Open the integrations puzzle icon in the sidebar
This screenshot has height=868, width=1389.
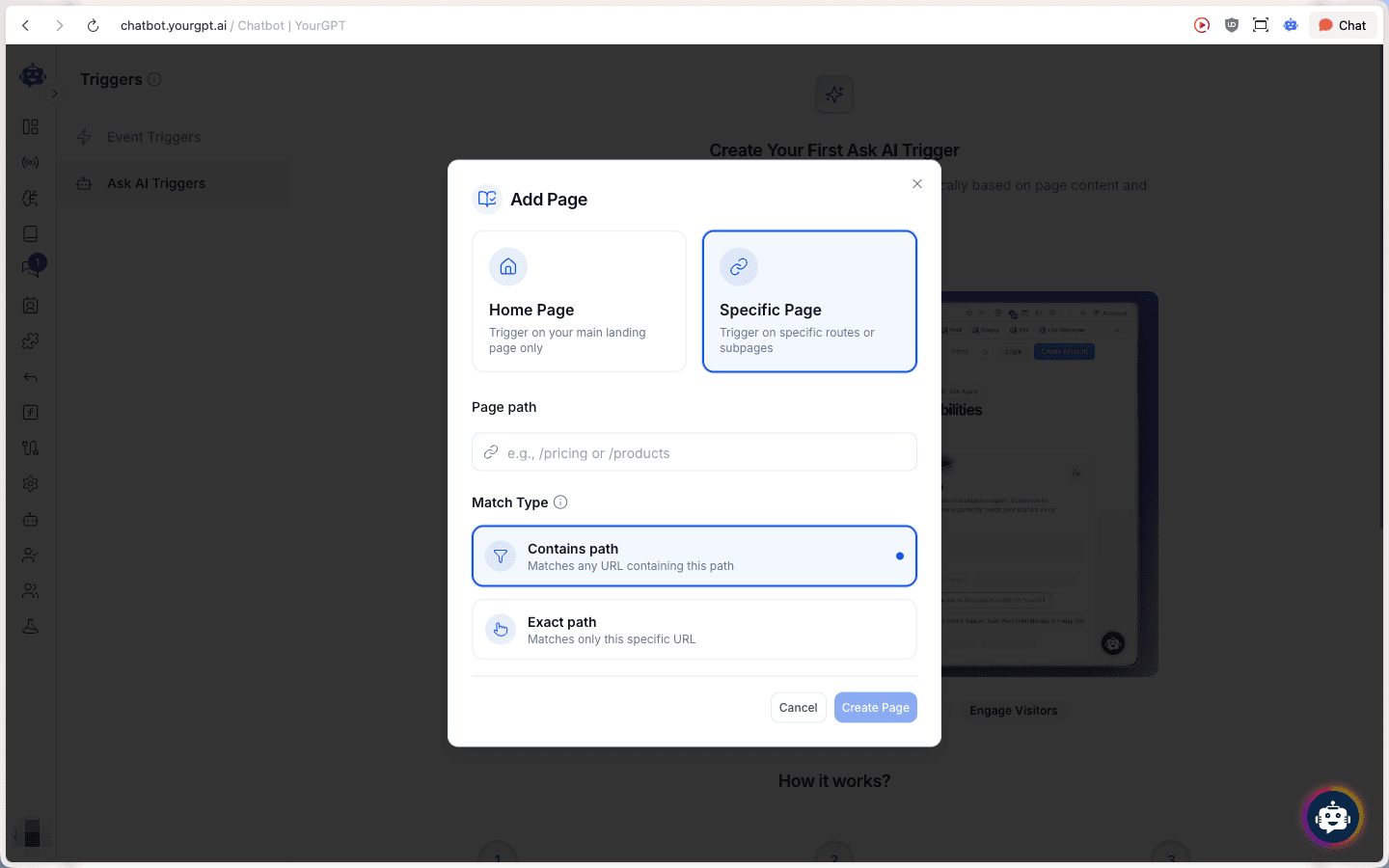click(x=30, y=340)
